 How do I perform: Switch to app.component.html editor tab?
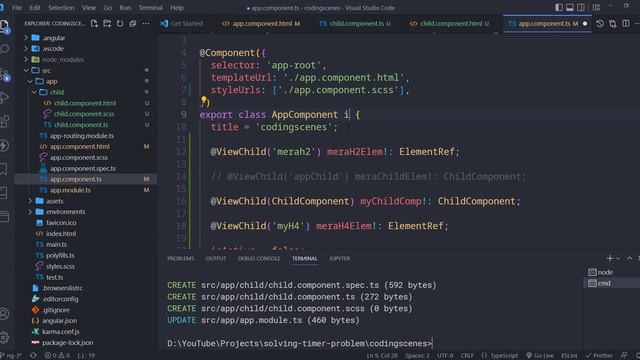tap(261, 24)
